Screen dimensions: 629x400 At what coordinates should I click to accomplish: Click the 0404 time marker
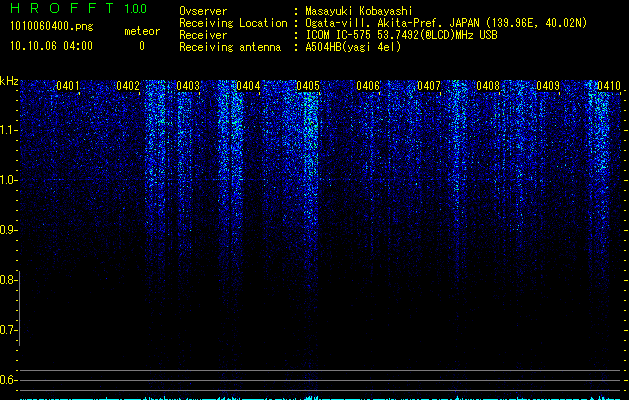tap(248, 86)
